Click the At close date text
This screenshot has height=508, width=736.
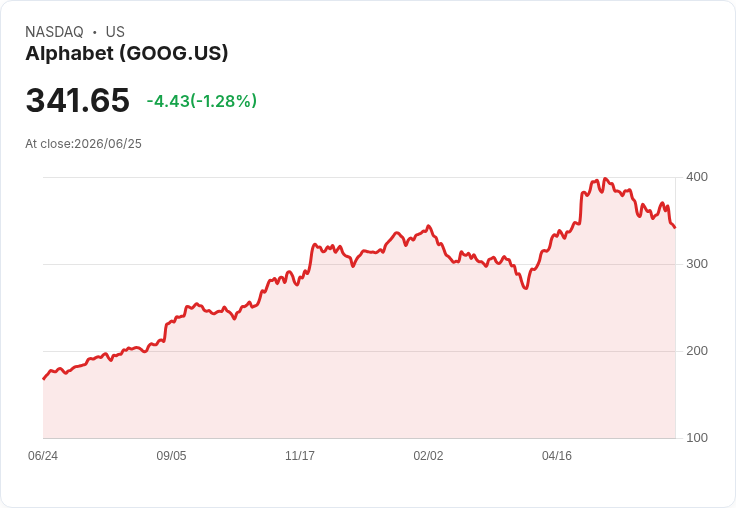(x=84, y=144)
